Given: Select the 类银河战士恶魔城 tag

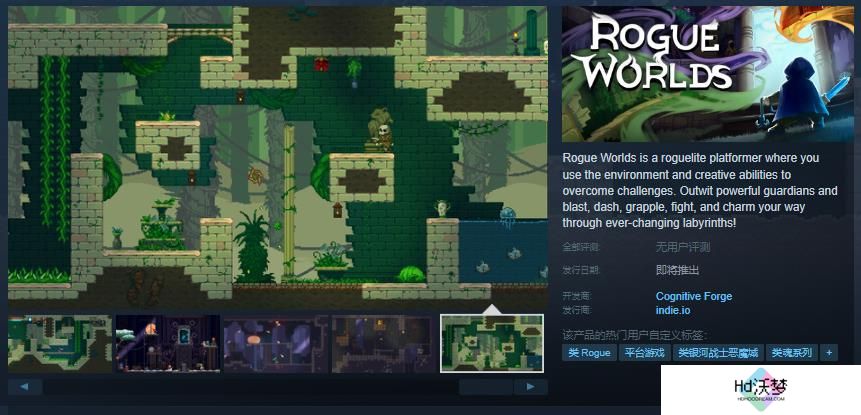Looking at the screenshot, I should [x=717, y=352].
